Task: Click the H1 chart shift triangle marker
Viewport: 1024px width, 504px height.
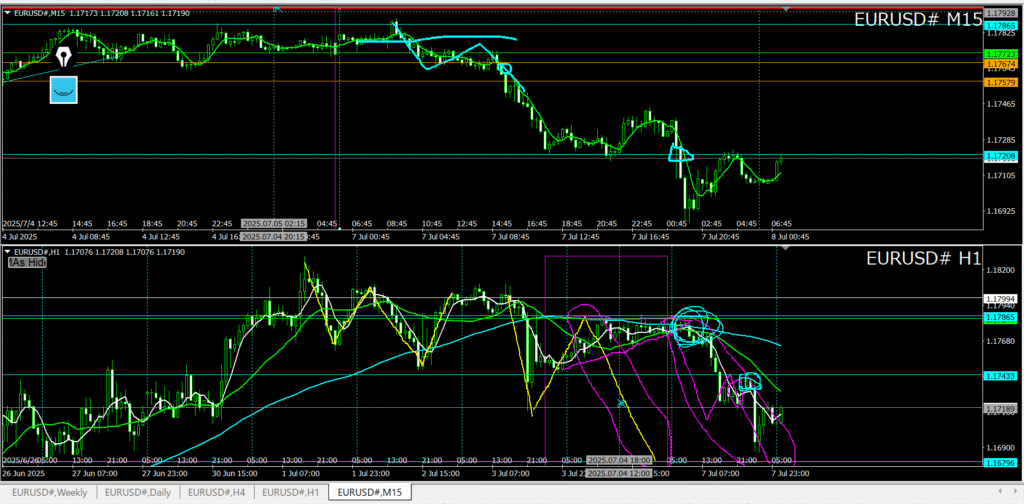Action: (785, 248)
